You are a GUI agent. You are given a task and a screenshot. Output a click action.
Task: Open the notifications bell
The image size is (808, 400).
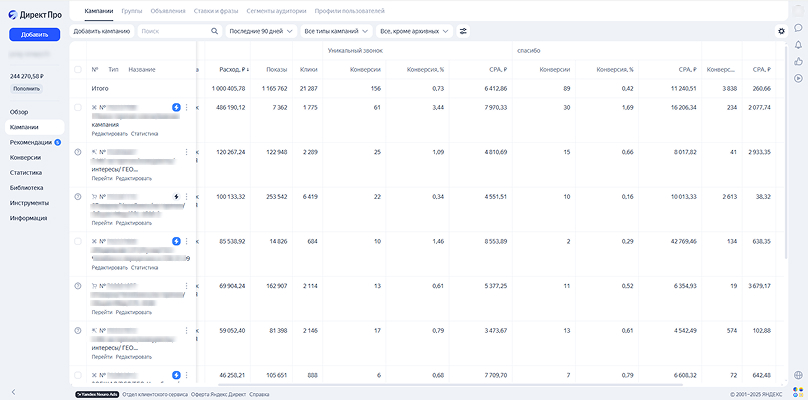(x=798, y=44)
